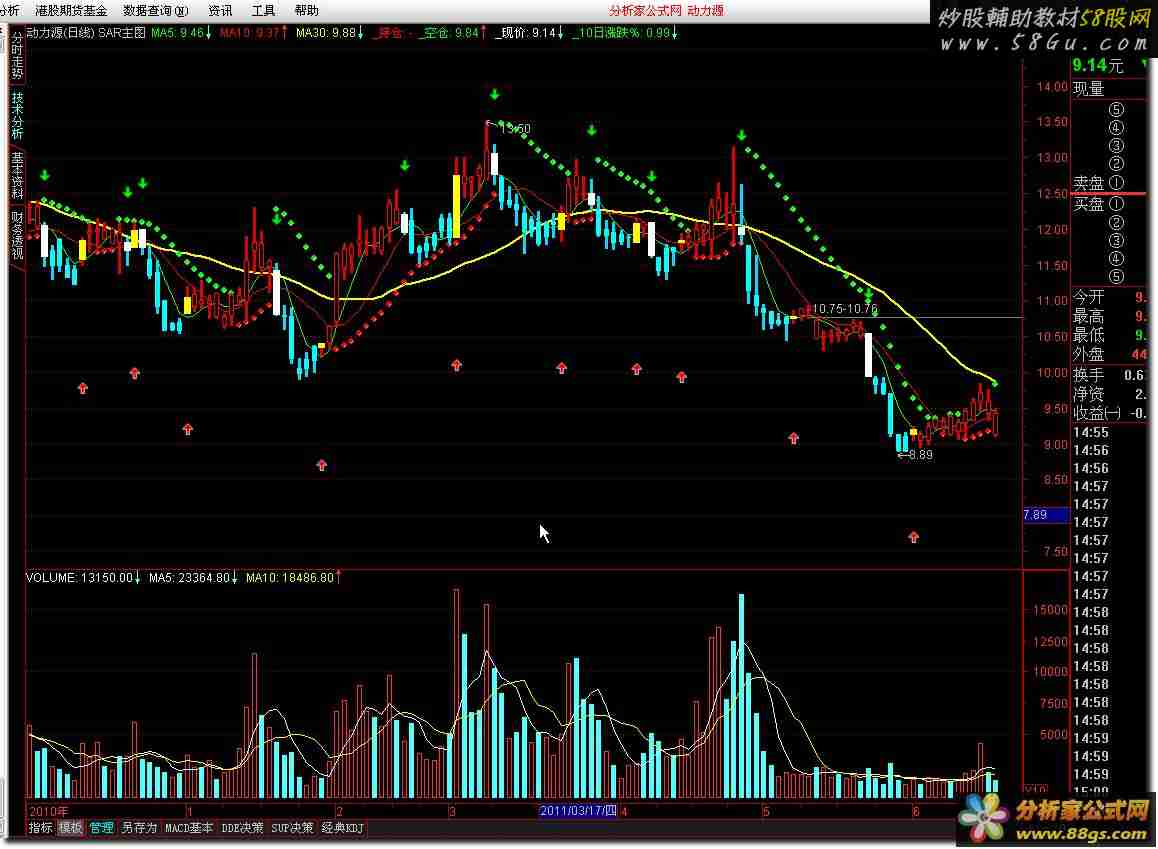Click the 10.75-10.76 gap annotation

[x=845, y=309]
